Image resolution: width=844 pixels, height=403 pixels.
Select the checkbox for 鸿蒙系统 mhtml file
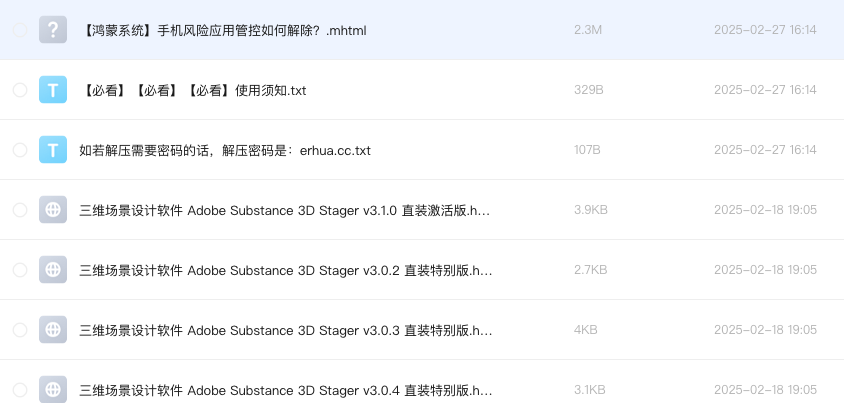click(20, 30)
